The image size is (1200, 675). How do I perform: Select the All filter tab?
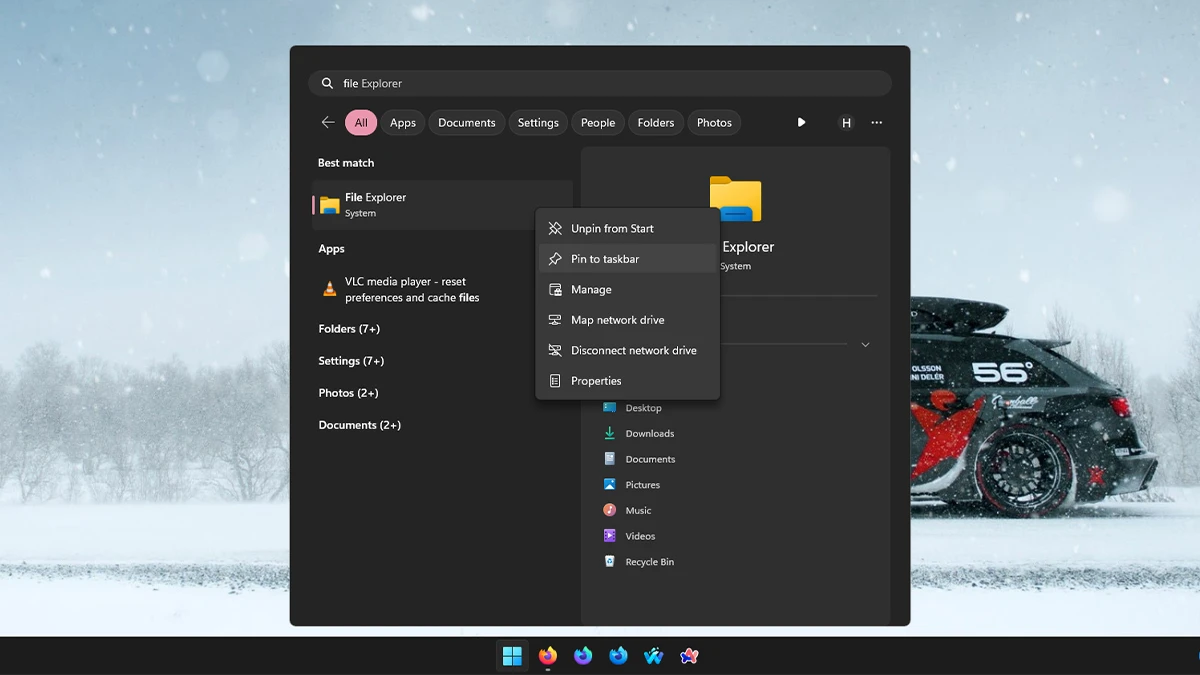[x=361, y=123]
